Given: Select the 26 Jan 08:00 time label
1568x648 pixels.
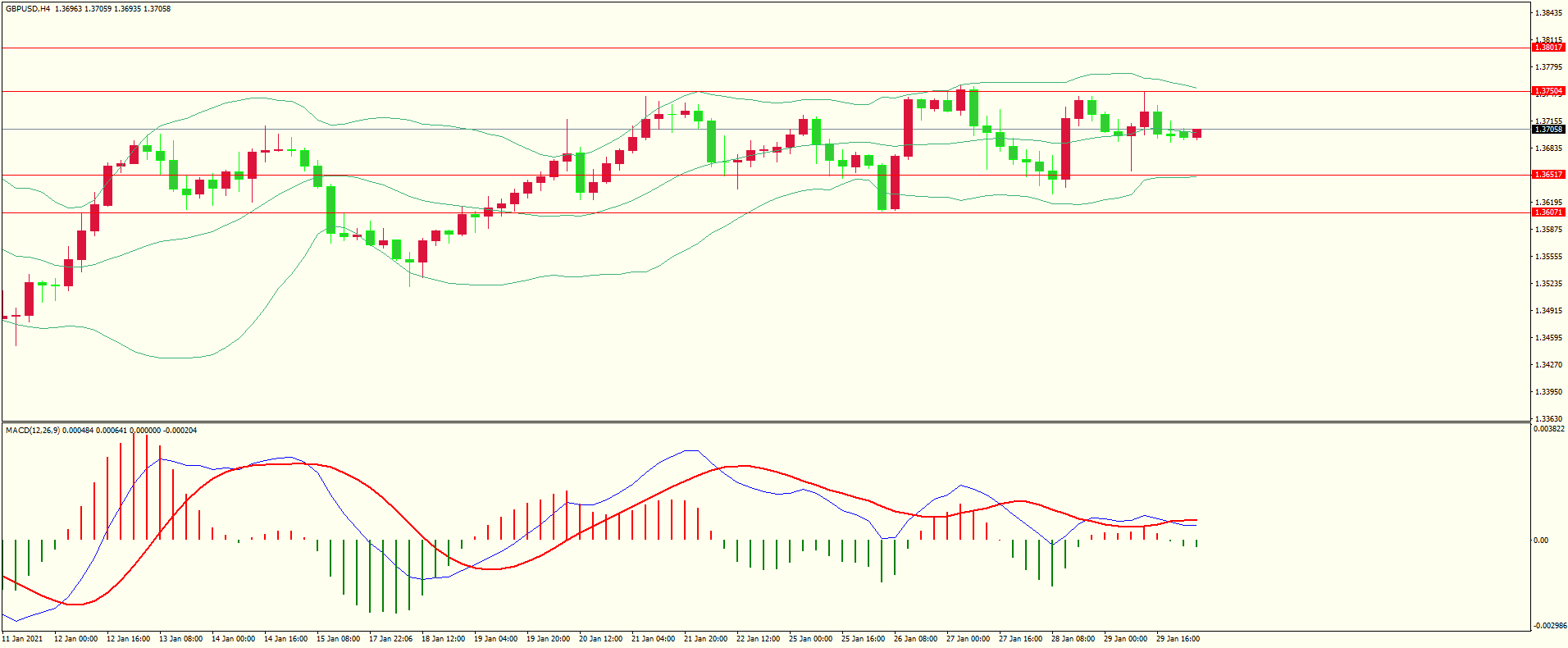Looking at the screenshot, I should [915, 639].
